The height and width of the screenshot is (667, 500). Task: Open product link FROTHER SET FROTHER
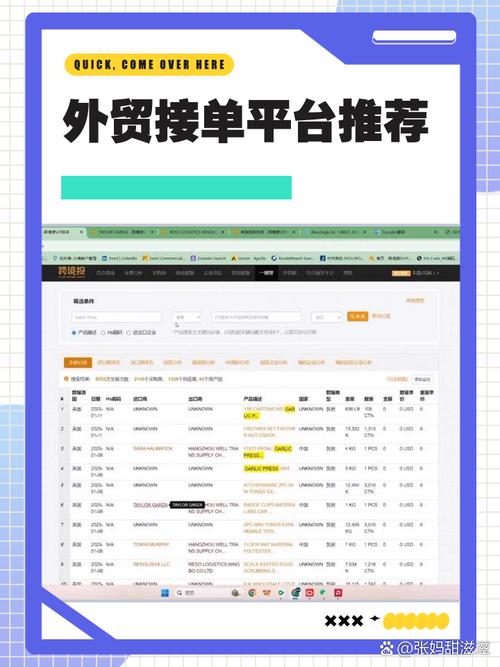click(x=269, y=432)
